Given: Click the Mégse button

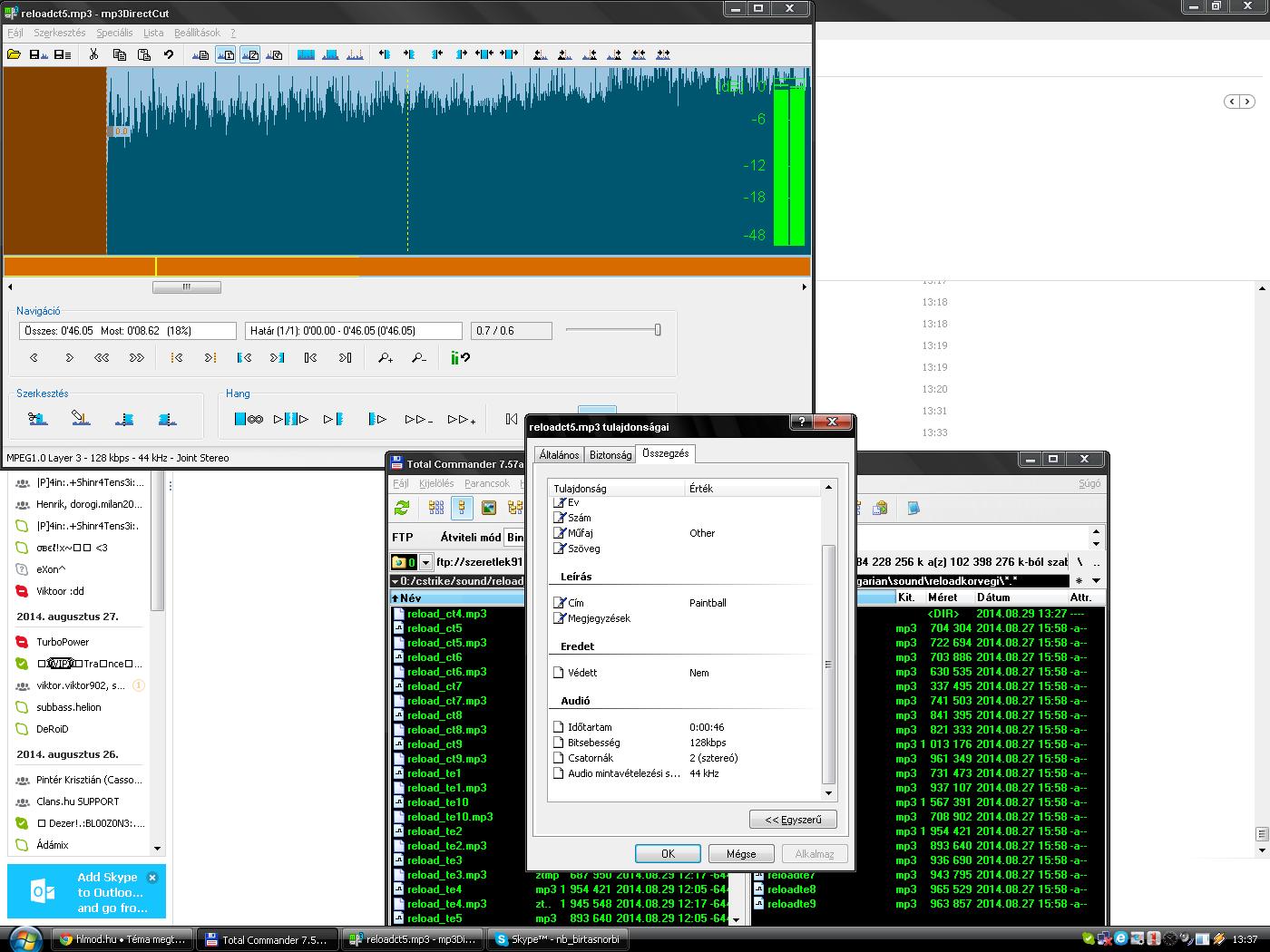Looking at the screenshot, I should (741, 853).
